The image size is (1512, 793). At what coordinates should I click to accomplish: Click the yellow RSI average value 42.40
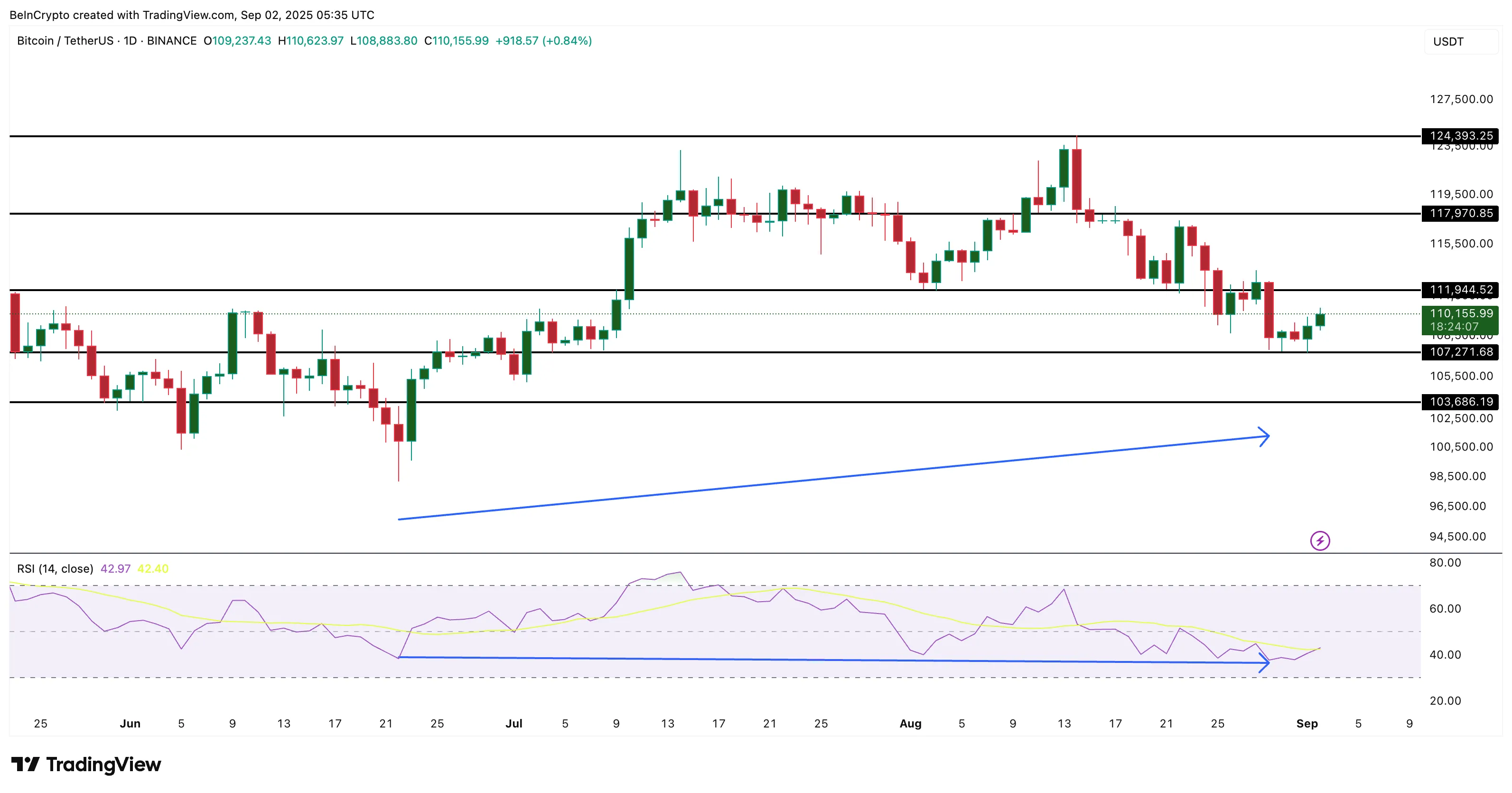click(153, 568)
